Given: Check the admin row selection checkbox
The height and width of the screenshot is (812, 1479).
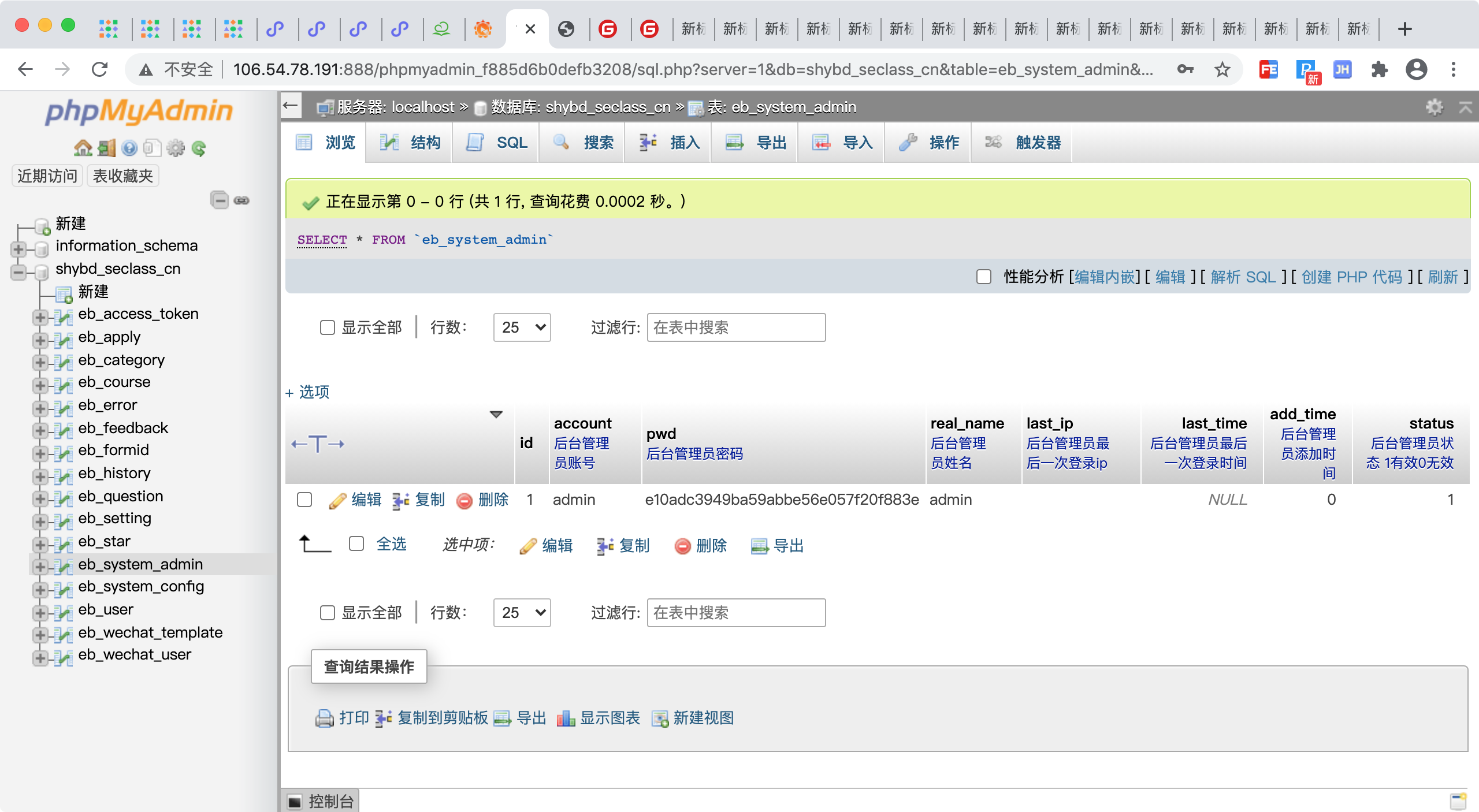Looking at the screenshot, I should (x=304, y=500).
